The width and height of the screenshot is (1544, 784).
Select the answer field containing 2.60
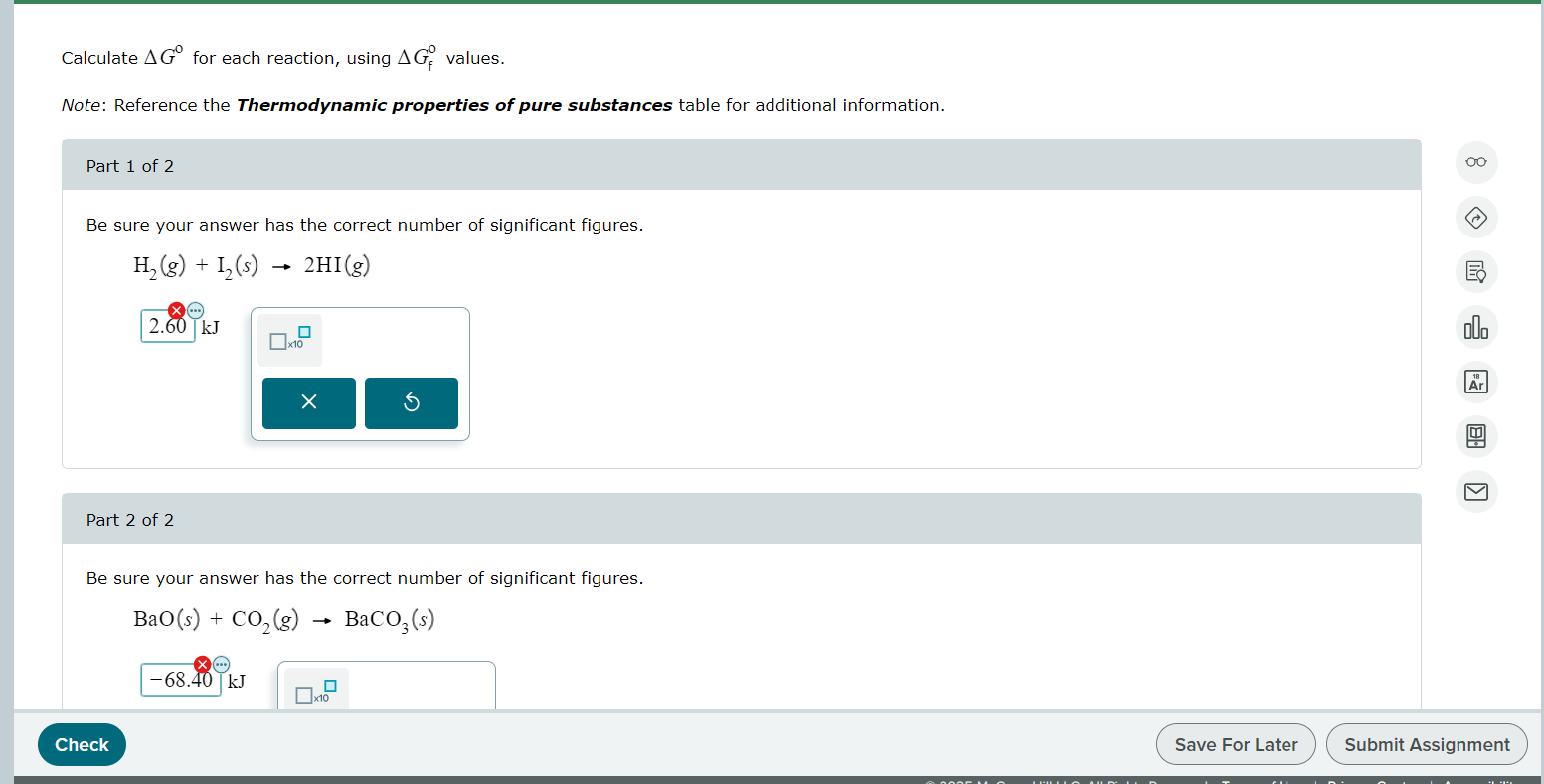click(167, 326)
